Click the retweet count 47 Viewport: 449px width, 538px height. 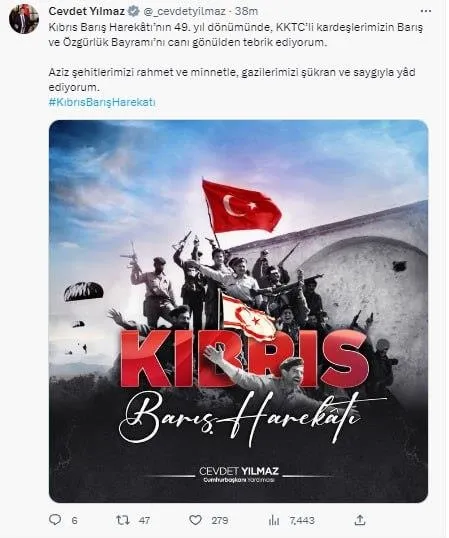[144, 521]
